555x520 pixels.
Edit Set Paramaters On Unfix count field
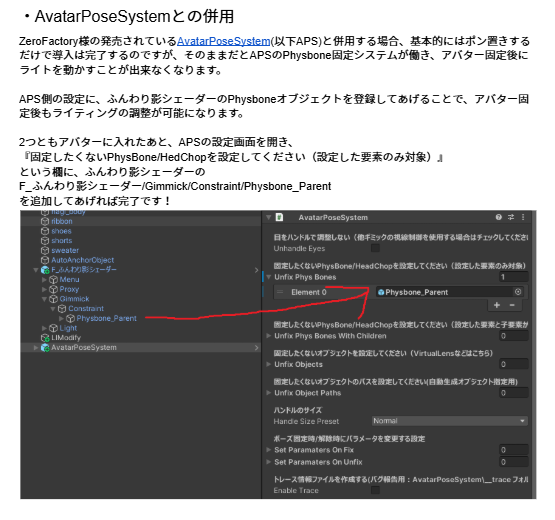(514, 462)
